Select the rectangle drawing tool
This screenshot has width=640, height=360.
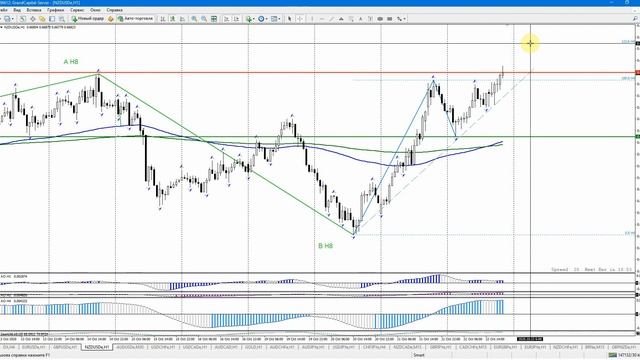pyautogui.click(x=390, y=19)
